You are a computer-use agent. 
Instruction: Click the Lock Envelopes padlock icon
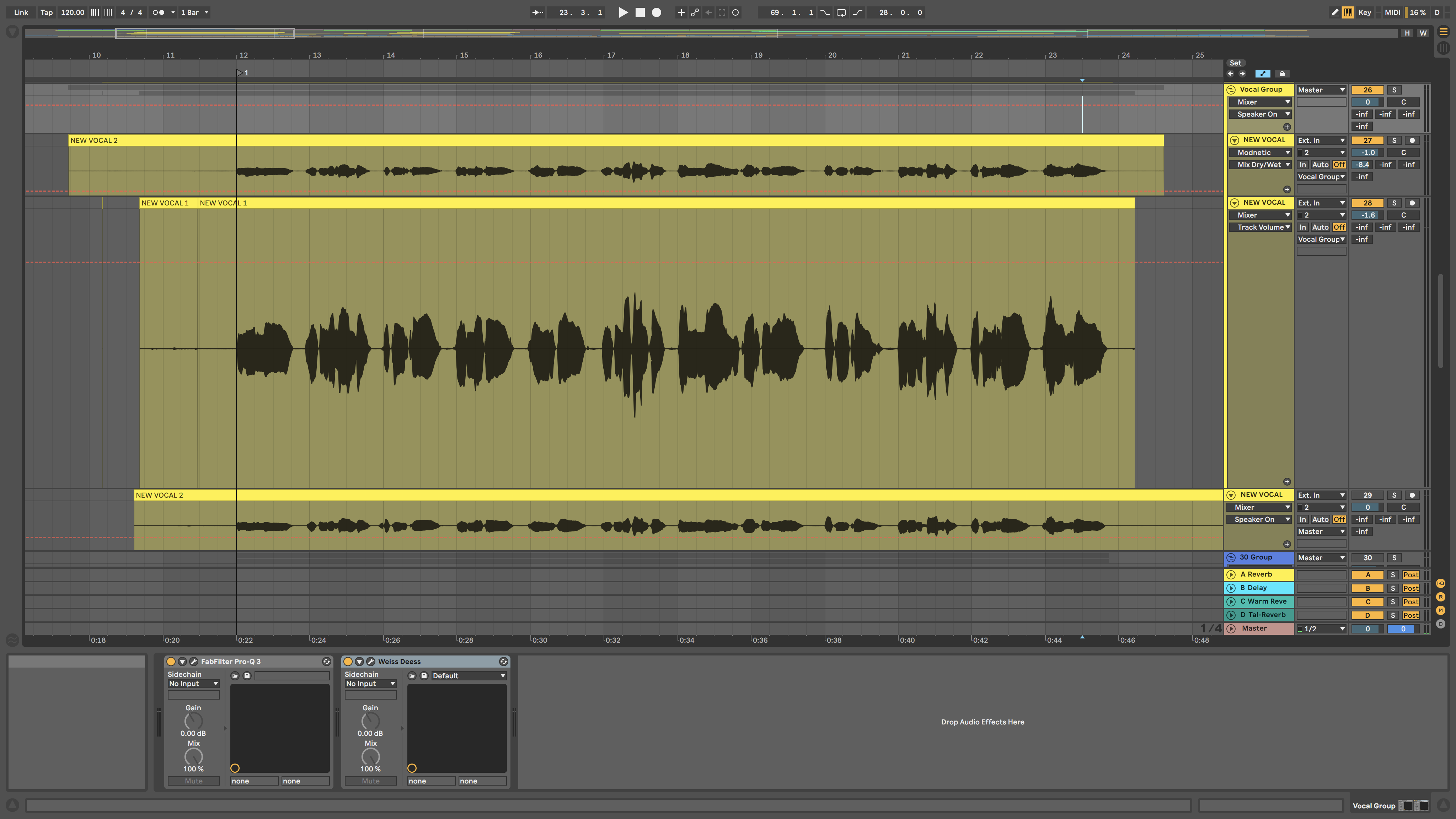tap(1282, 74)
